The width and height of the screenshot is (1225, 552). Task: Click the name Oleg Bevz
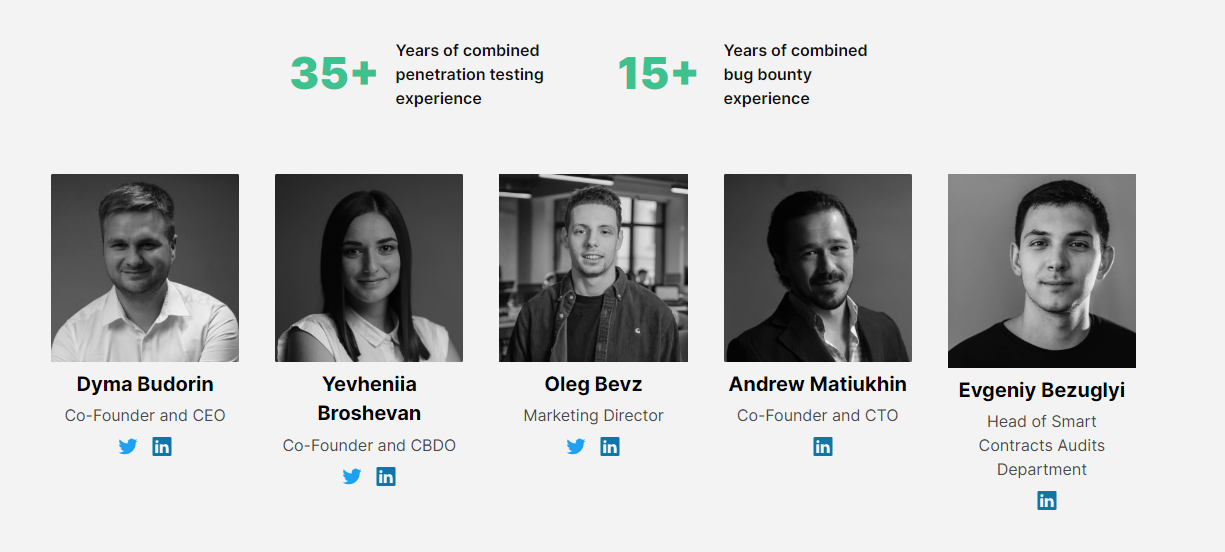click(x=593, y=384)
